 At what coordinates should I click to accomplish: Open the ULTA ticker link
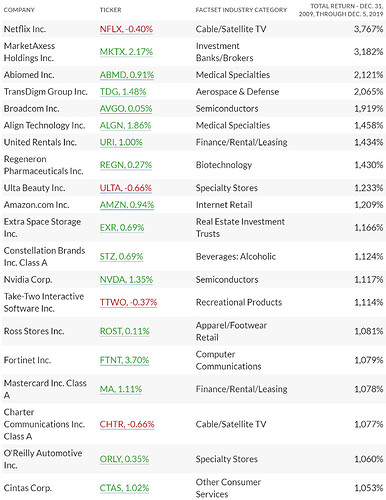click(126, 188)
